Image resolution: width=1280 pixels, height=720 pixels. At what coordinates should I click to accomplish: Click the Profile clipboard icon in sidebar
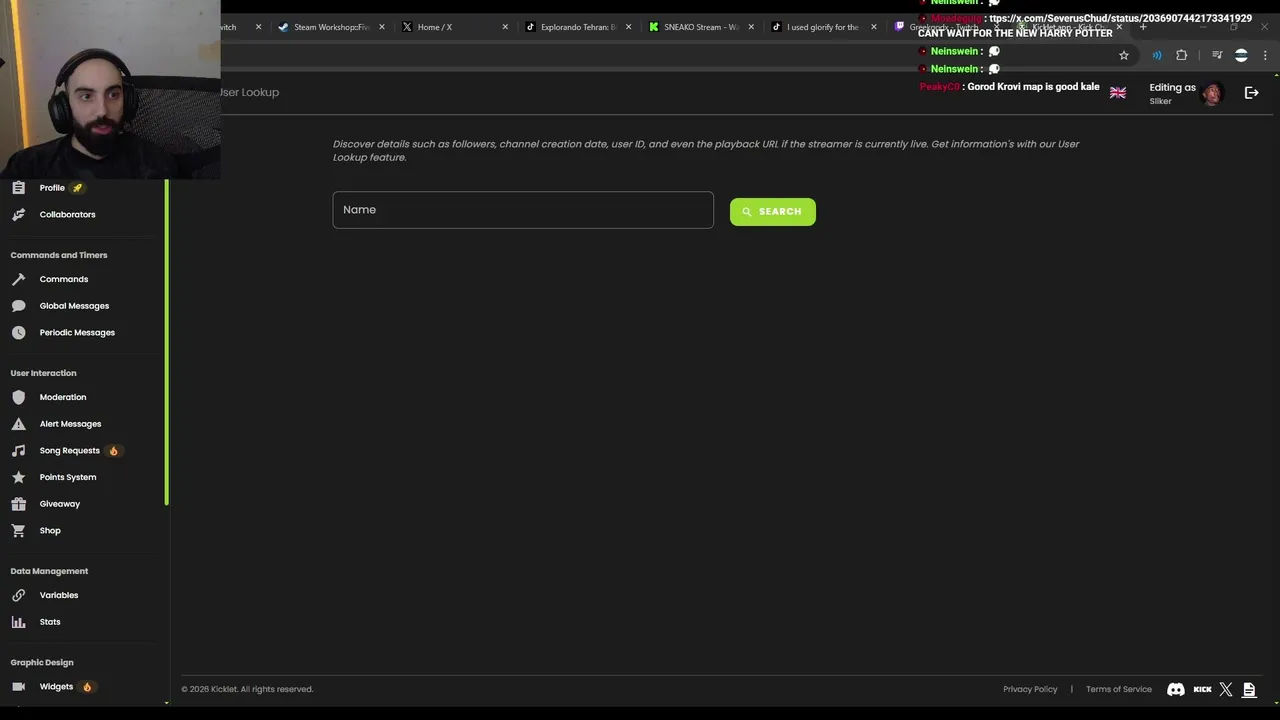pyautogui.click(x=18, y=188)
